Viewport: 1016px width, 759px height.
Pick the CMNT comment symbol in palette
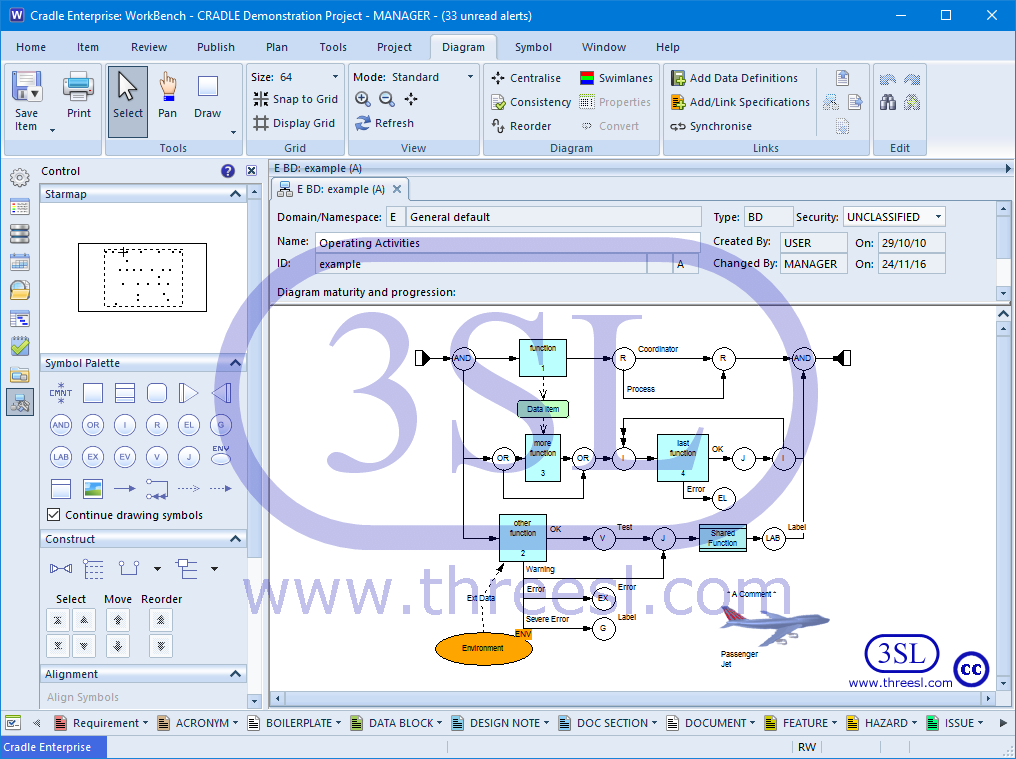(61, 392)
